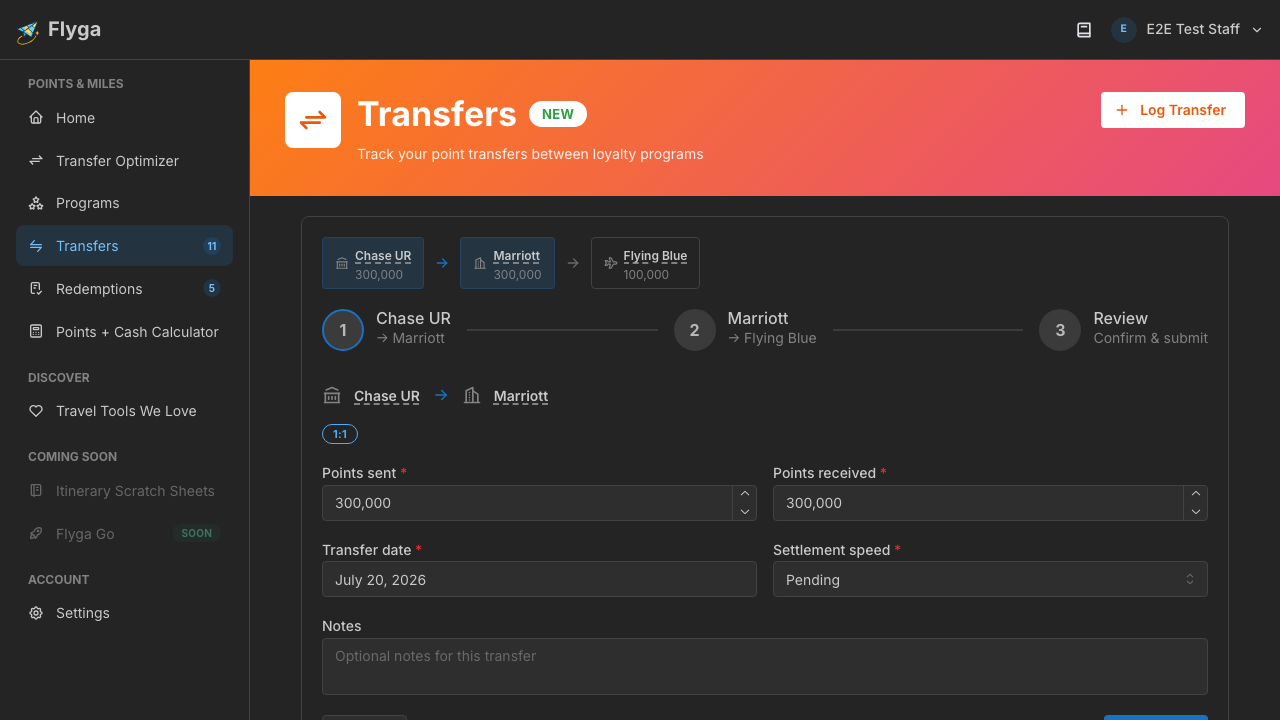The width and height of the screenshot is (1280, 720).
Task: Click the Transfers header swap icon
Action: [x=313, y=120]
